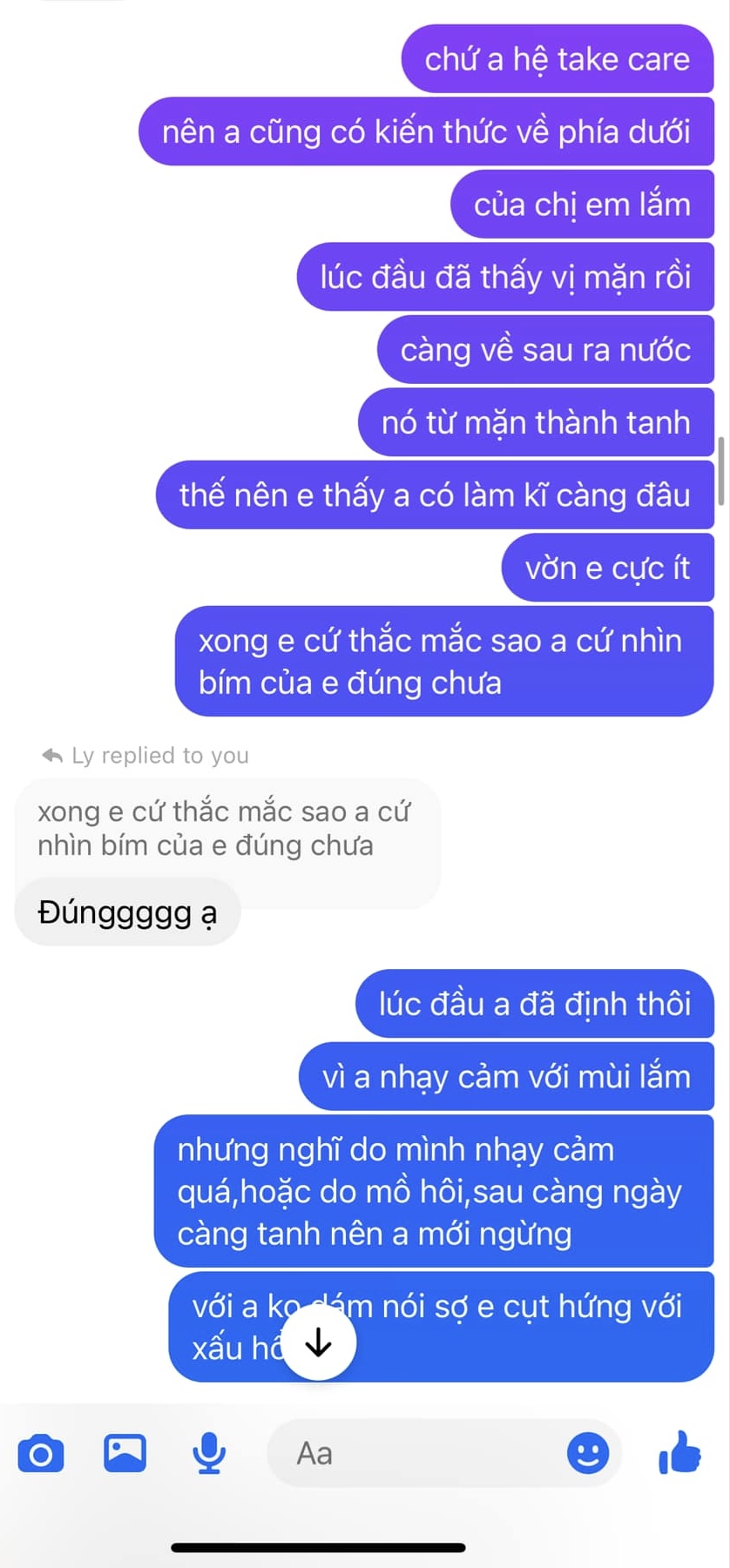Viewport: 730px width, 1568px height.
Task: Focus the 'Aa' message input field
Action: point(444,1453)
